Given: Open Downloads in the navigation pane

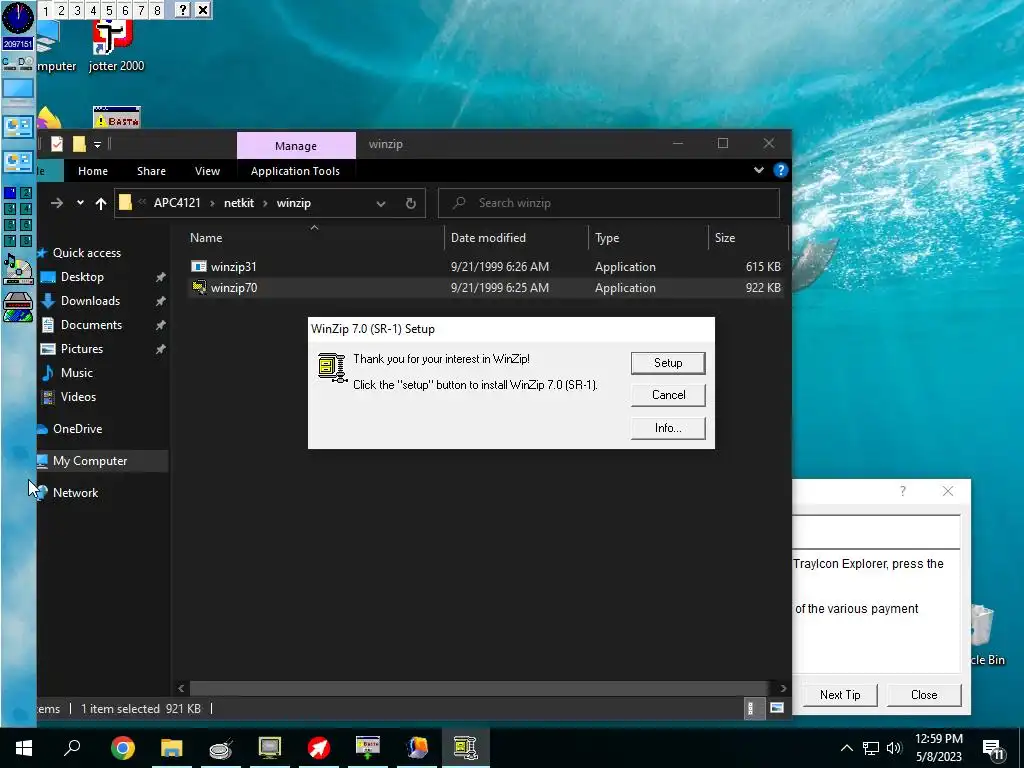Looking at the screenshot, I should (x=90, y=301).
